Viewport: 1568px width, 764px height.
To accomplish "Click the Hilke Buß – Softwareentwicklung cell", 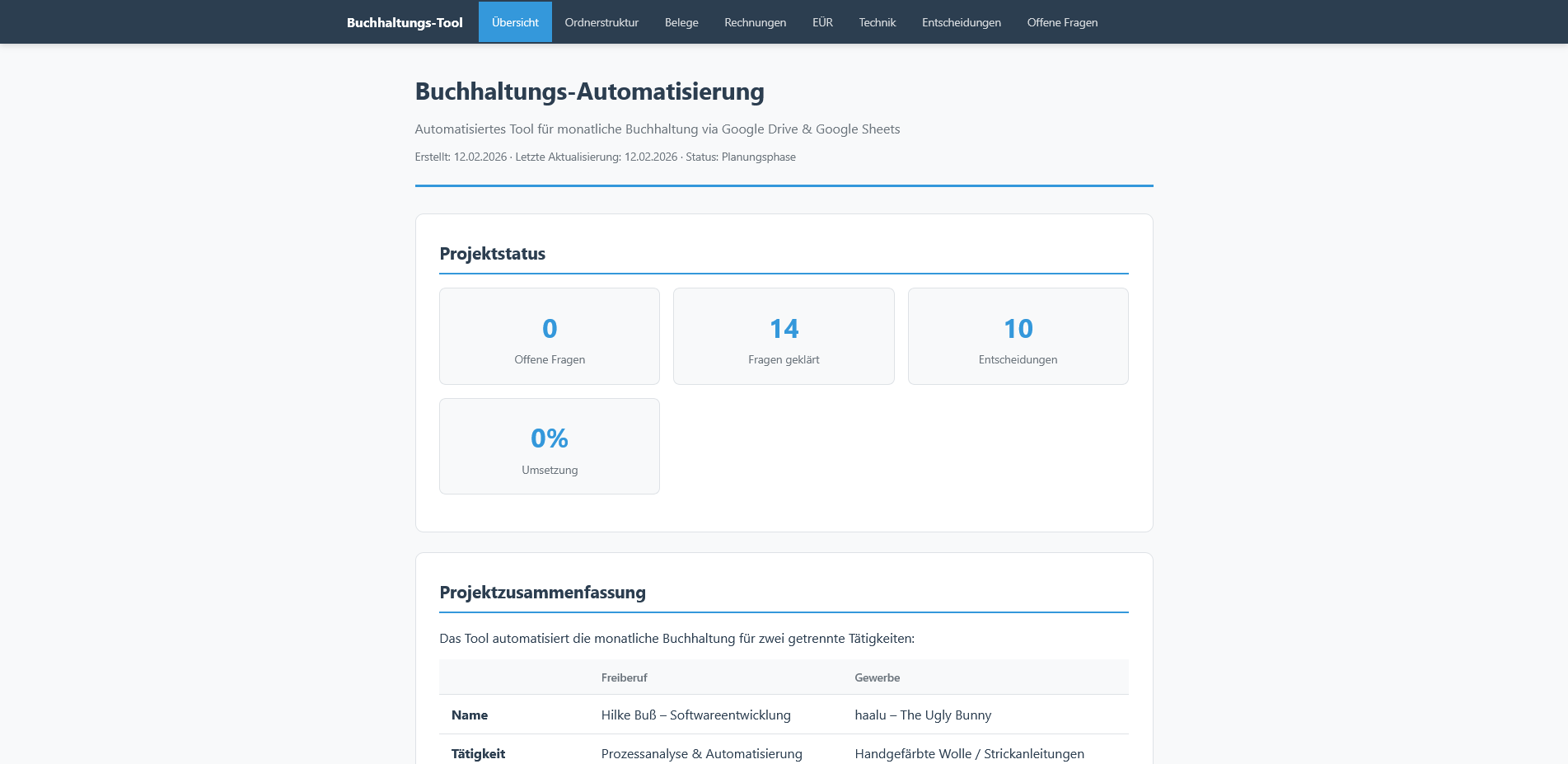I will [x=695, y=715].
